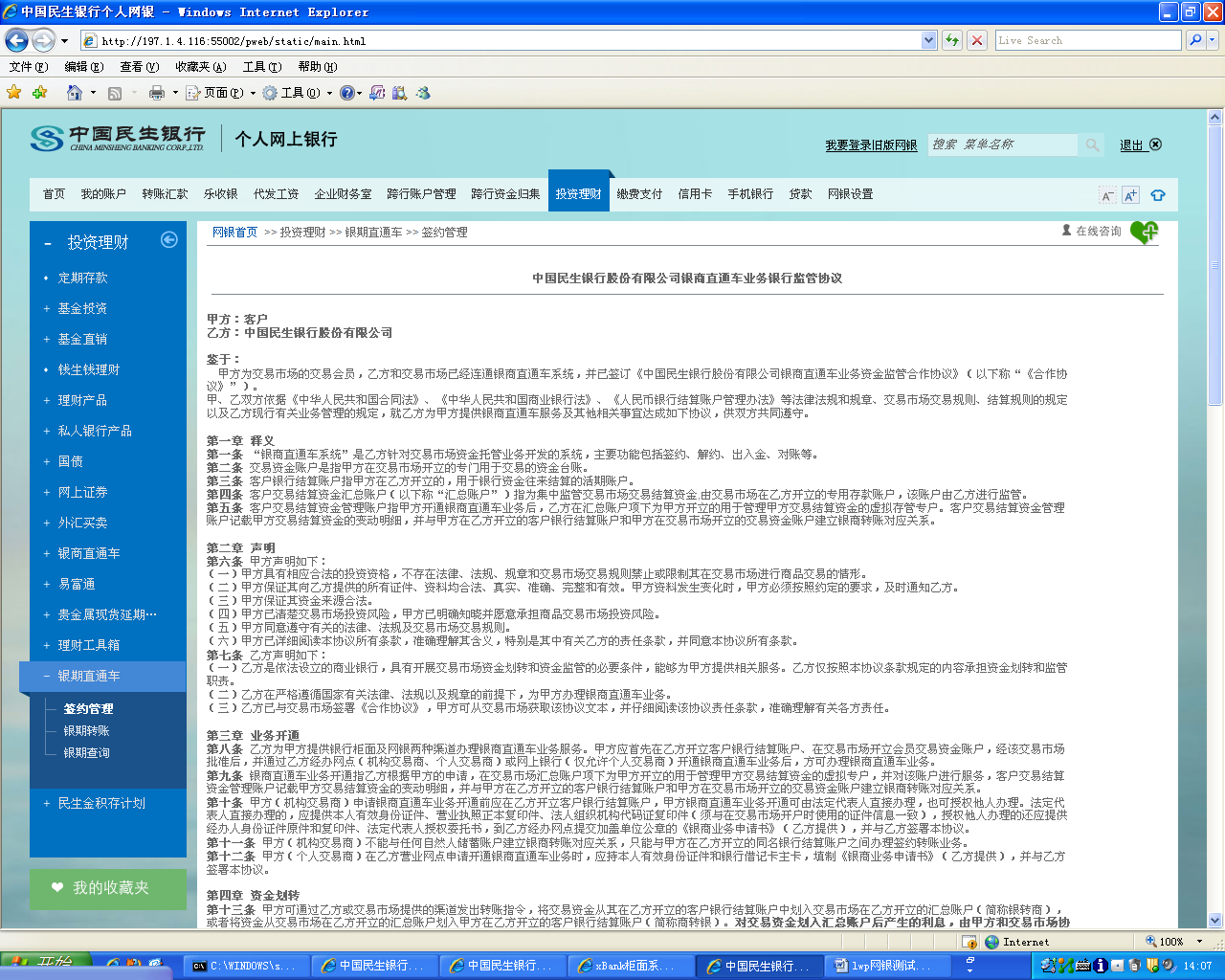1225x980 pixels.
Task: Click the skin change shirt icon
Action: 1158,194
